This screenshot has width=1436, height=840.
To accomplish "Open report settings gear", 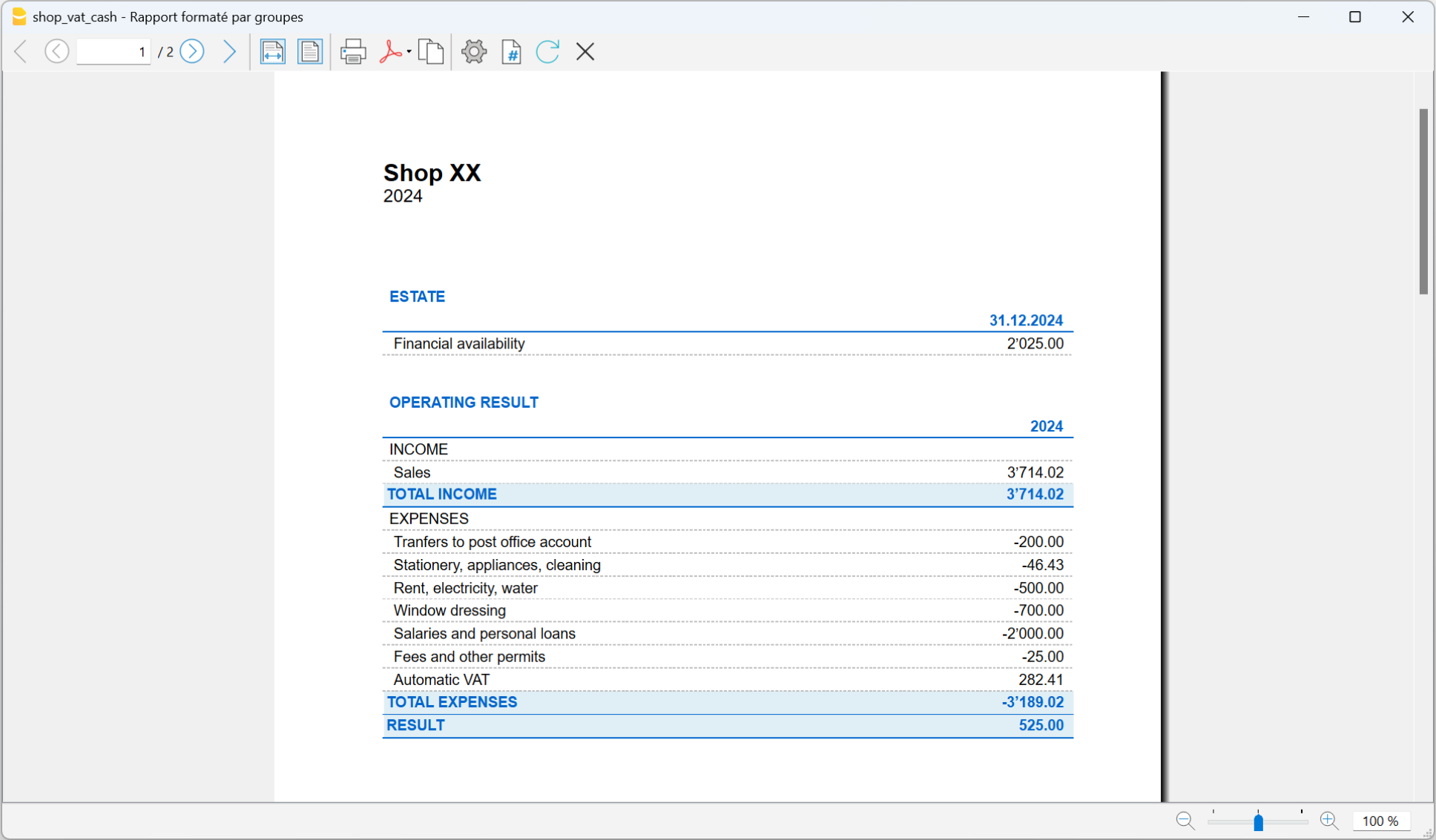I will click(474, 52).
